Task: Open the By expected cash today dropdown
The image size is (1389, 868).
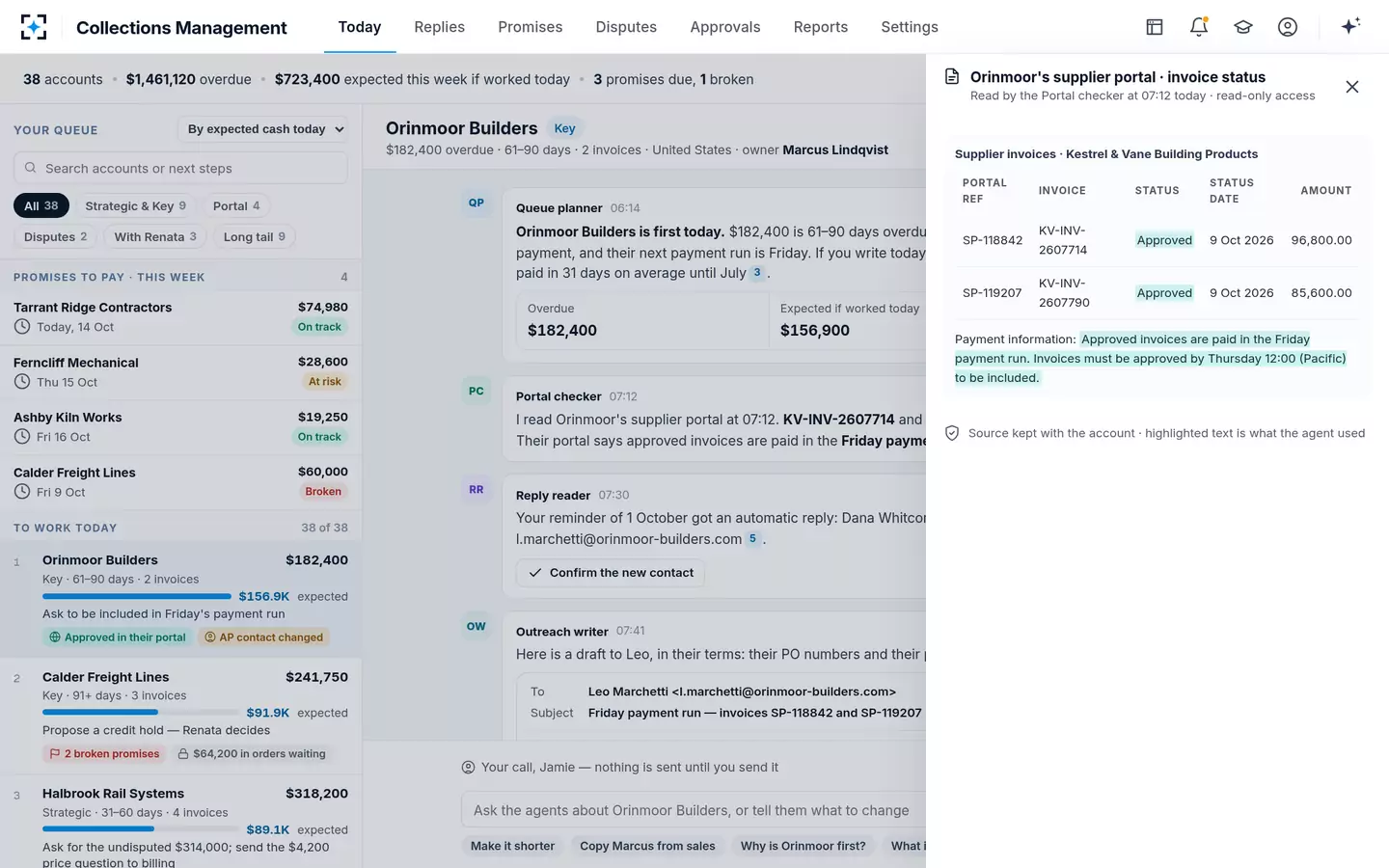Action: click(x=263, y=129)
